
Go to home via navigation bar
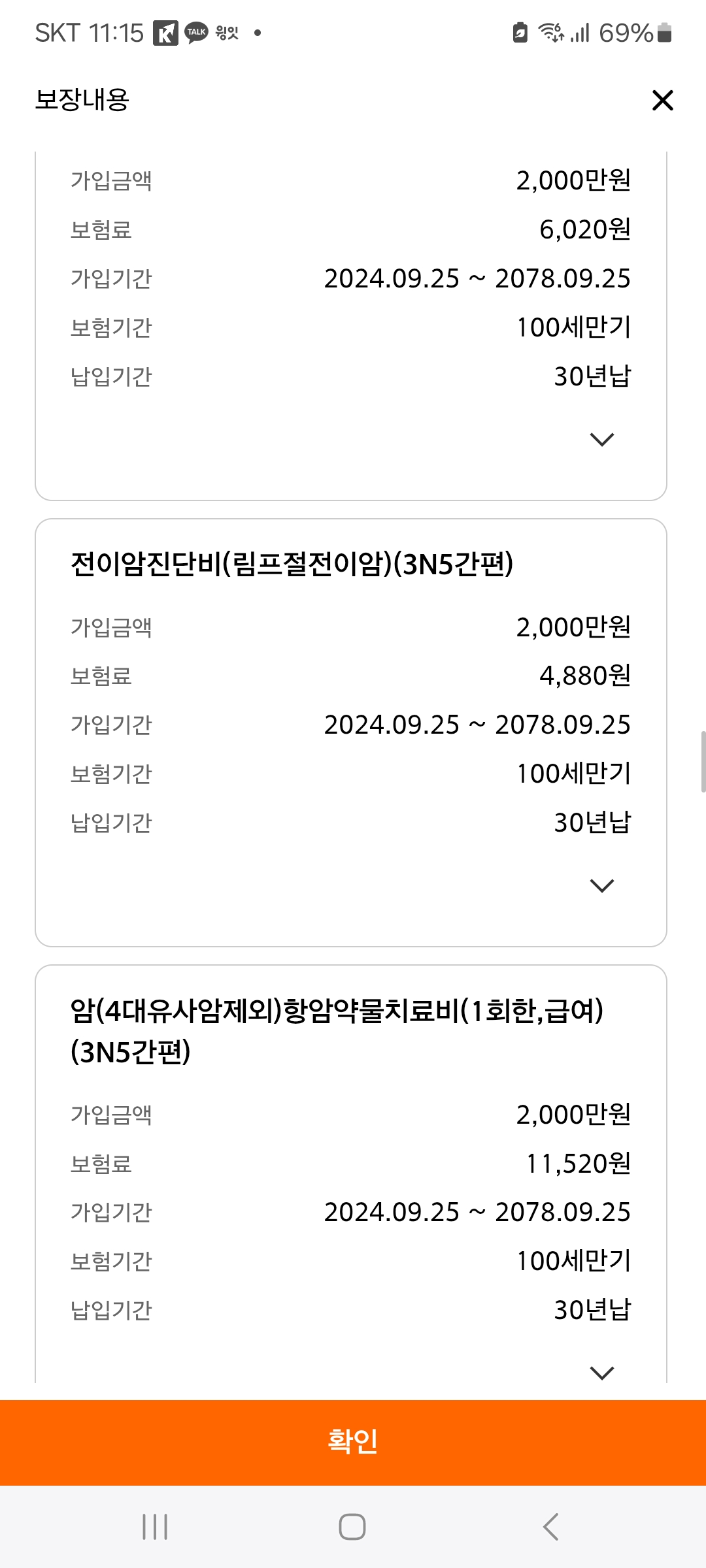[x=352, y=1527]
